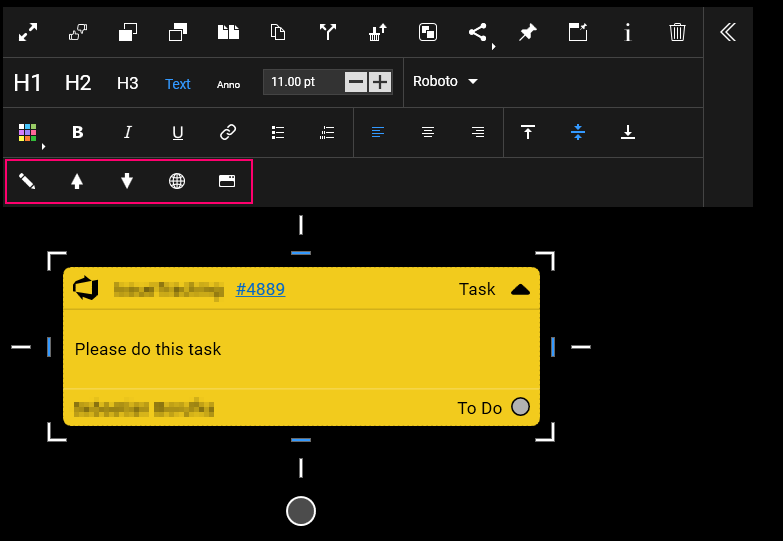Toggle bold formatting

(78, 132)
